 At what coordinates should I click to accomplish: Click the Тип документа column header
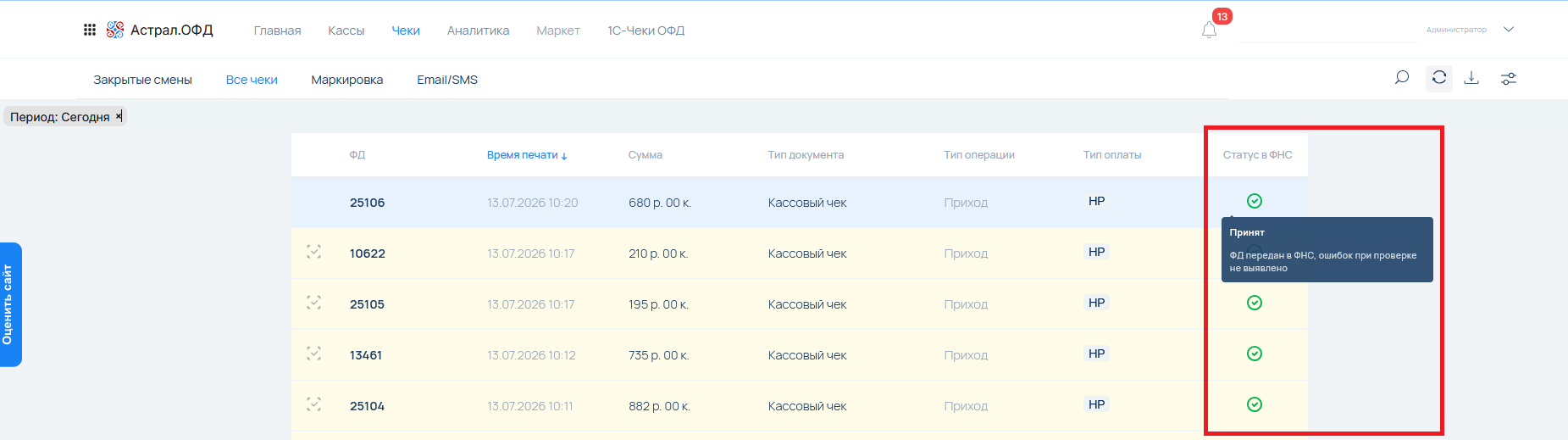(x=806, y=155)
